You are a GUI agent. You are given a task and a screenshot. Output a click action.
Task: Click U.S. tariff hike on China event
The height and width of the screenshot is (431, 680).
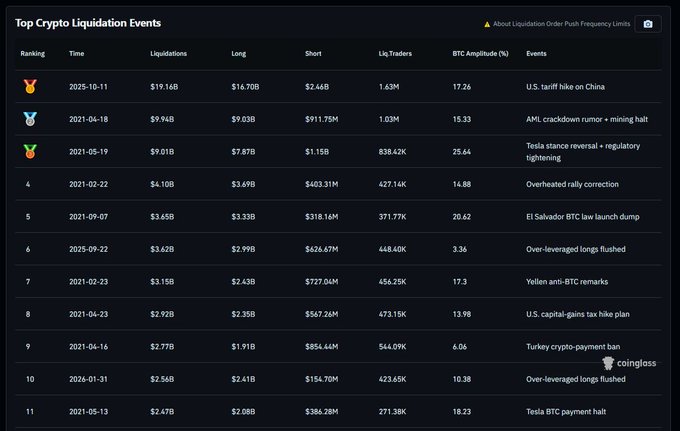(565, 87)
